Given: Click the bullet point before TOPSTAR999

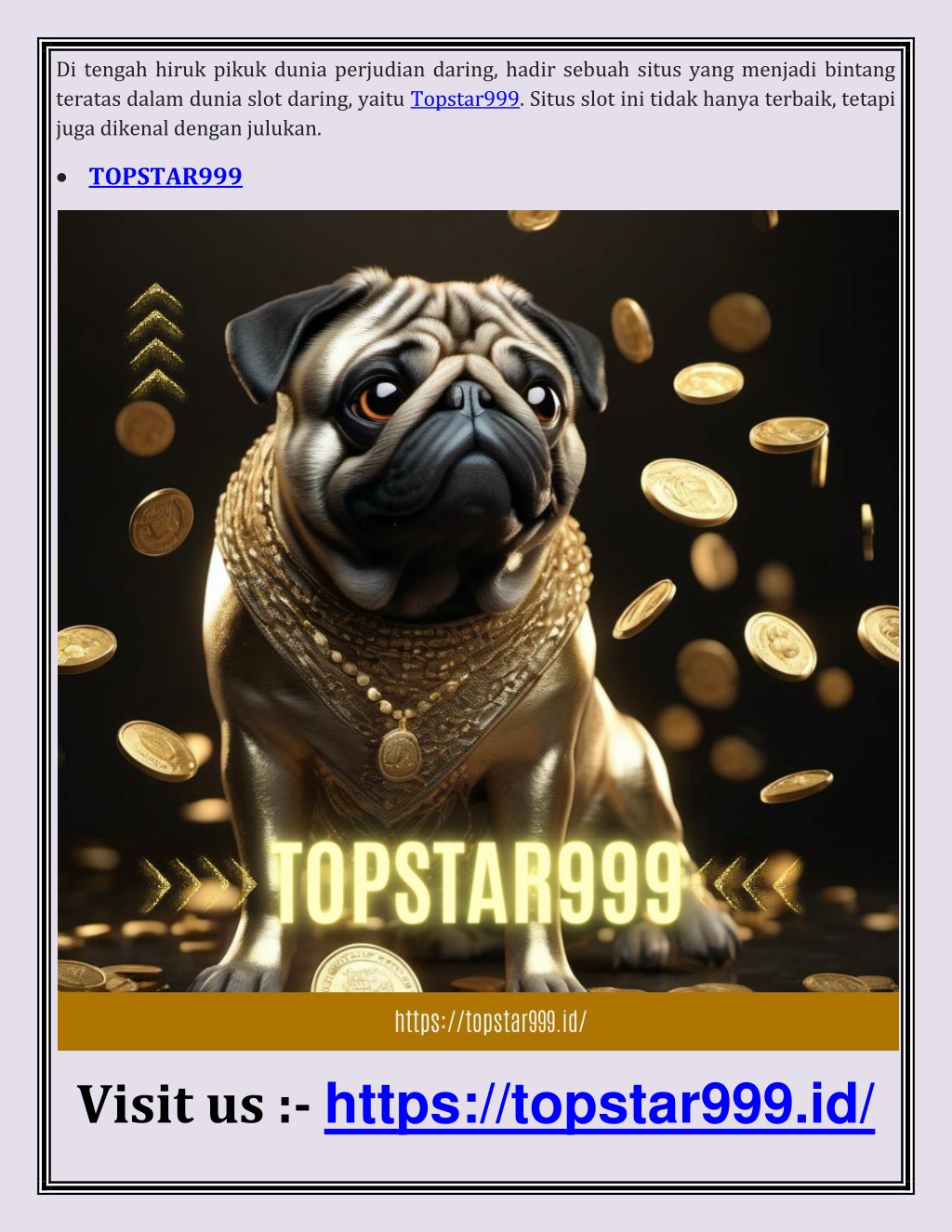Looking at the screenshot, I should pos(62,178).
